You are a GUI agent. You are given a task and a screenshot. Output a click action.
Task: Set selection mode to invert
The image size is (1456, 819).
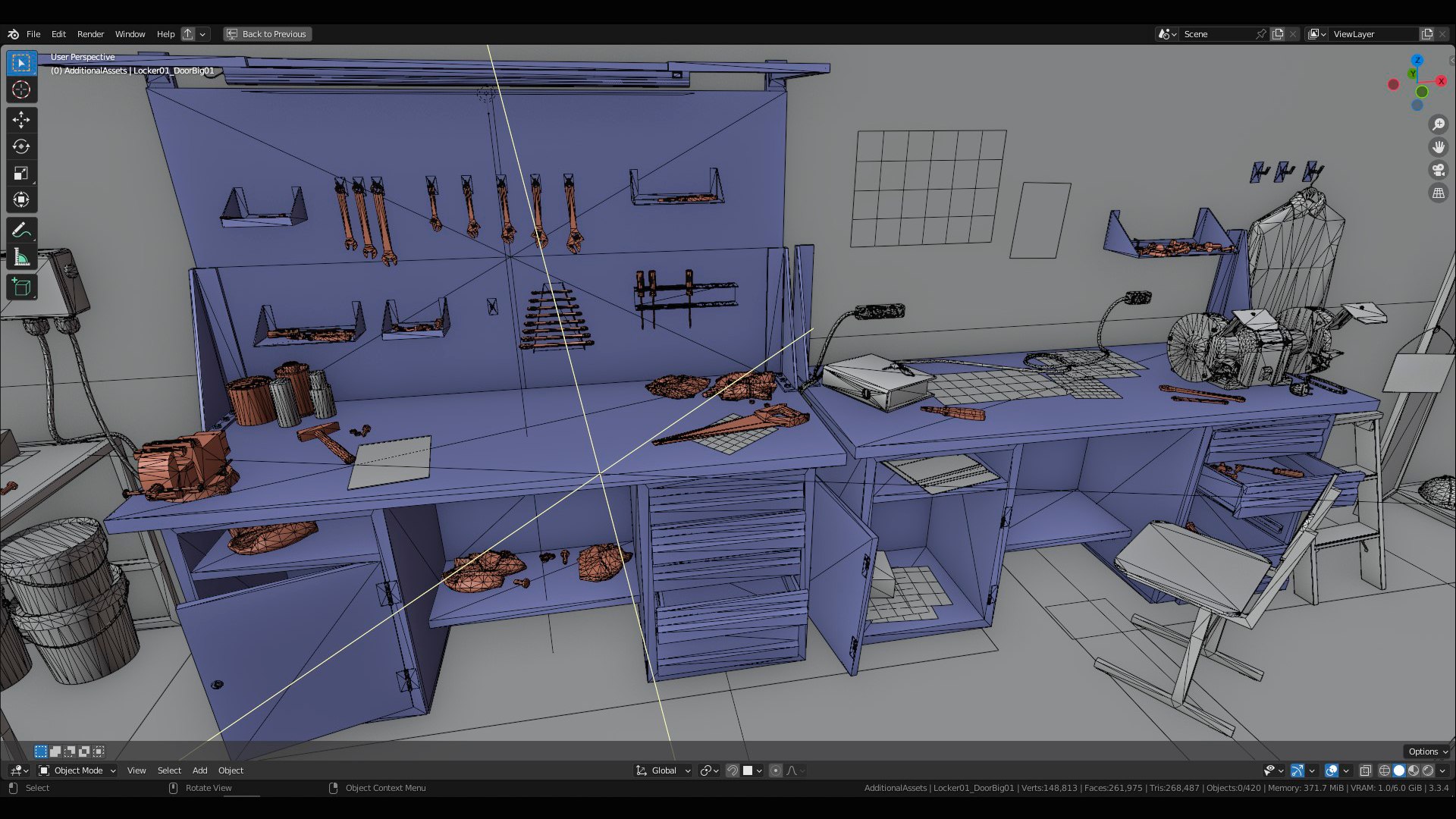84,752
